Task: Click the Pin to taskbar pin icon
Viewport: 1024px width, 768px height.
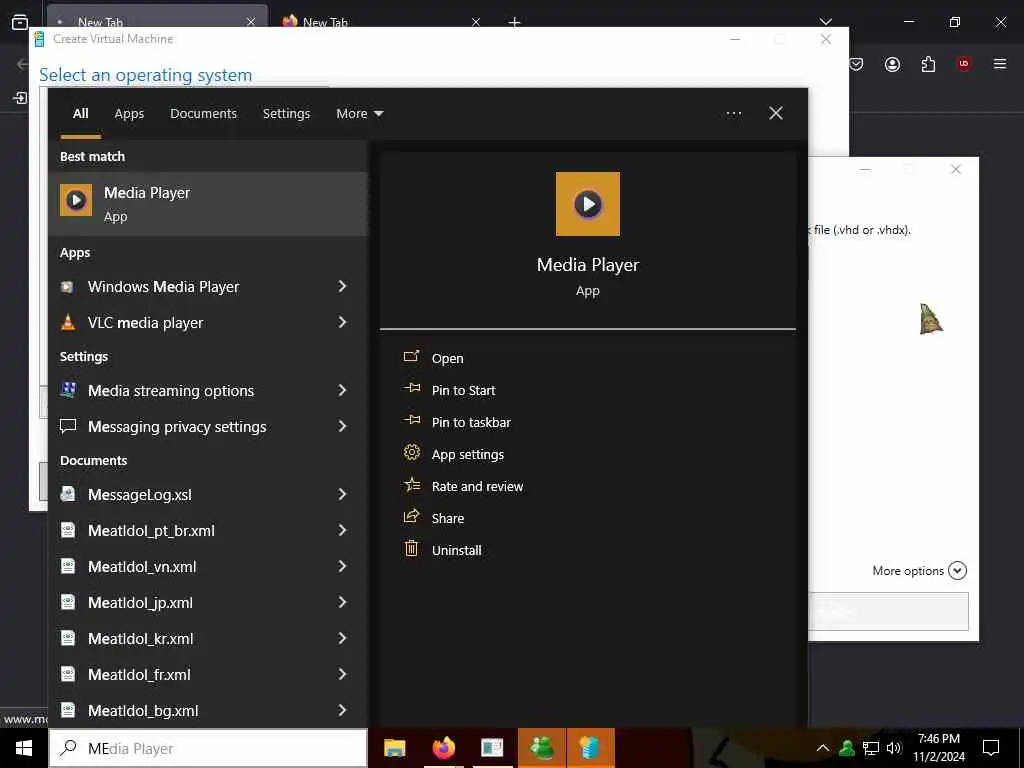Action: [411, 421]
